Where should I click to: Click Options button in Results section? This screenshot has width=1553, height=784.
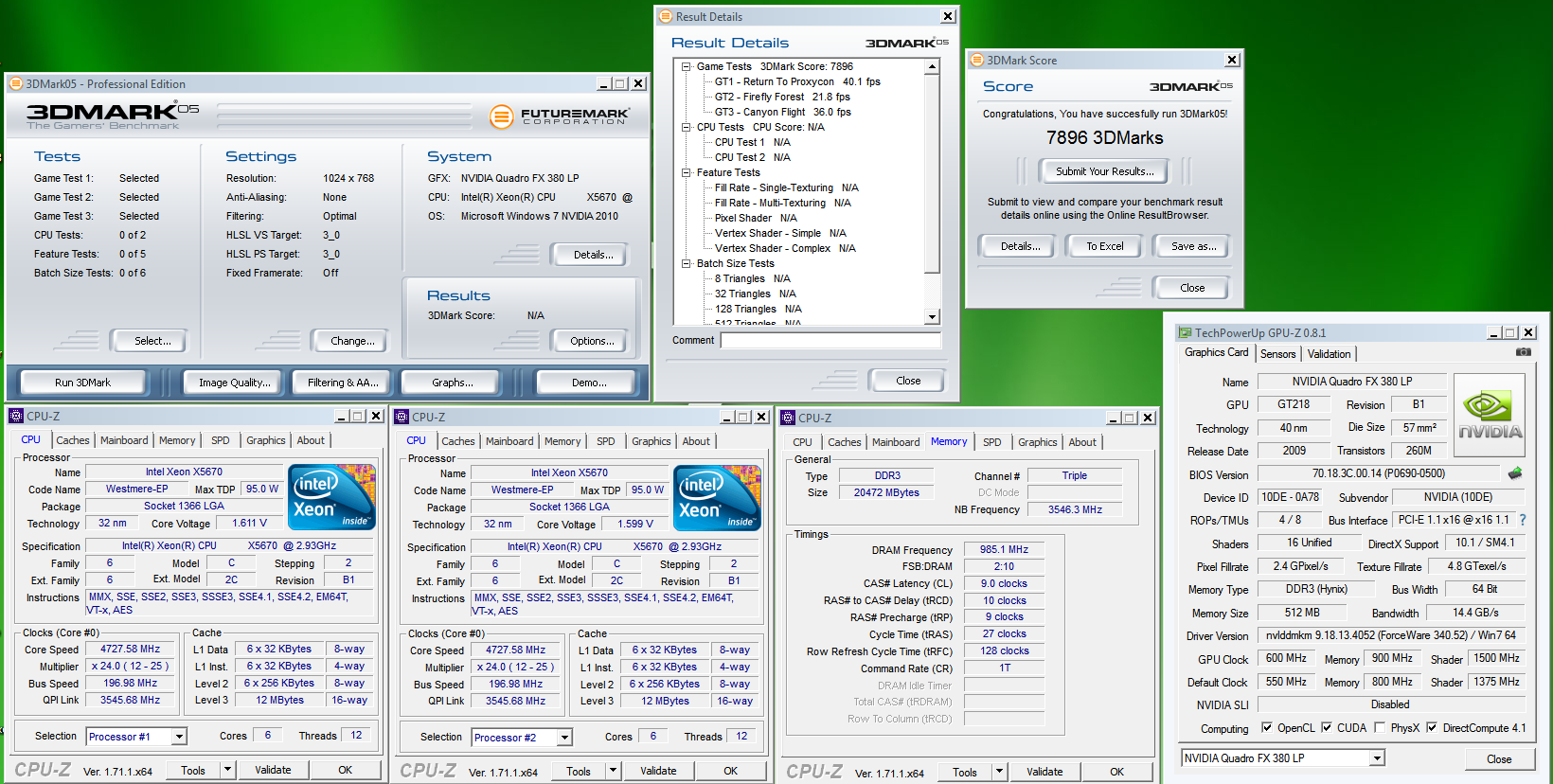click(592, 341)
